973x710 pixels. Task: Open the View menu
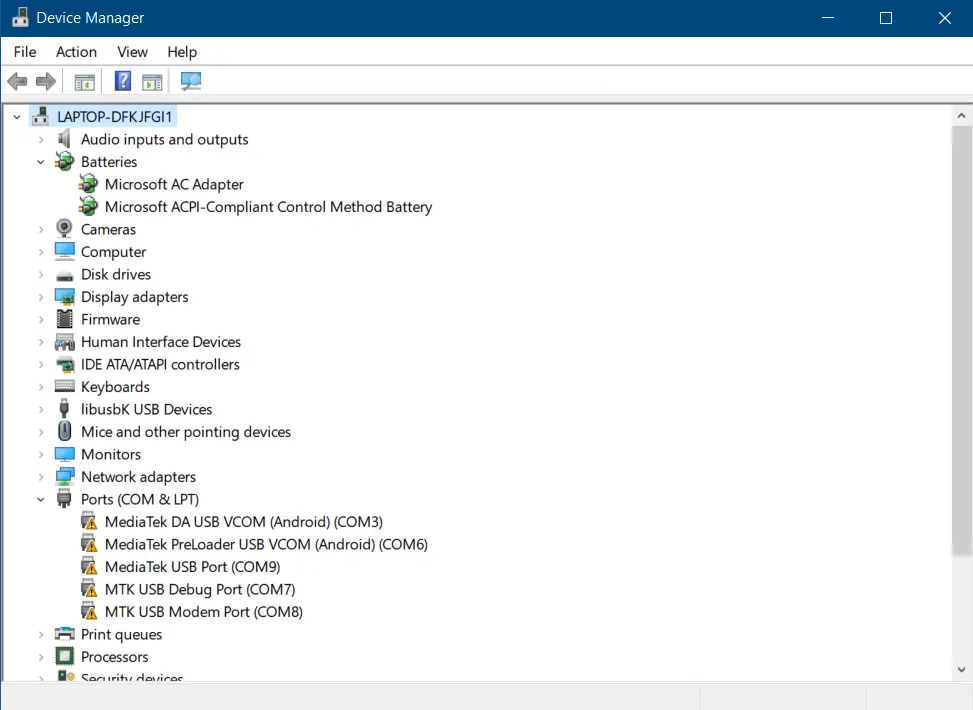(132, 51)
